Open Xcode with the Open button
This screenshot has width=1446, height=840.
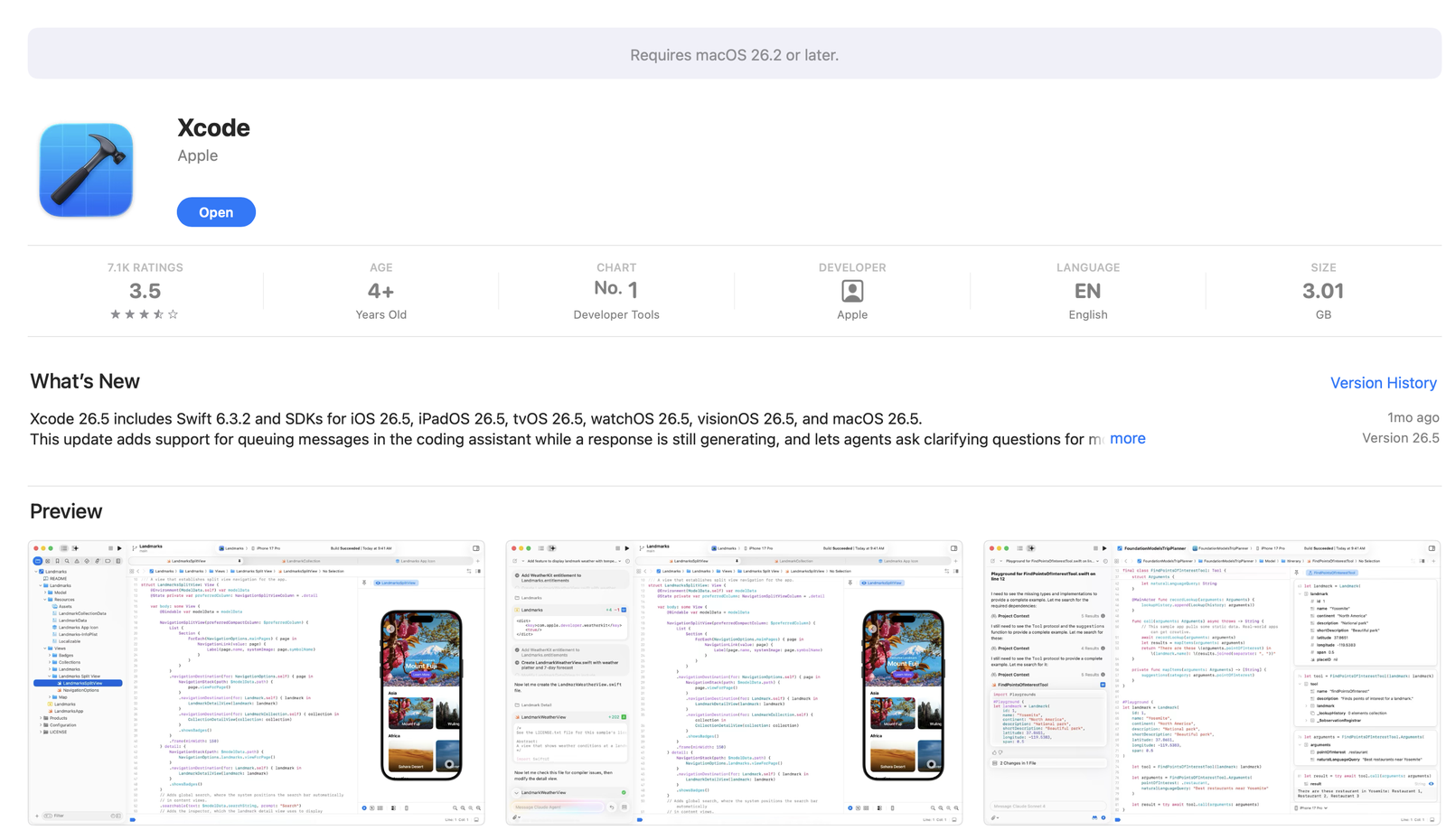(216, 212)
